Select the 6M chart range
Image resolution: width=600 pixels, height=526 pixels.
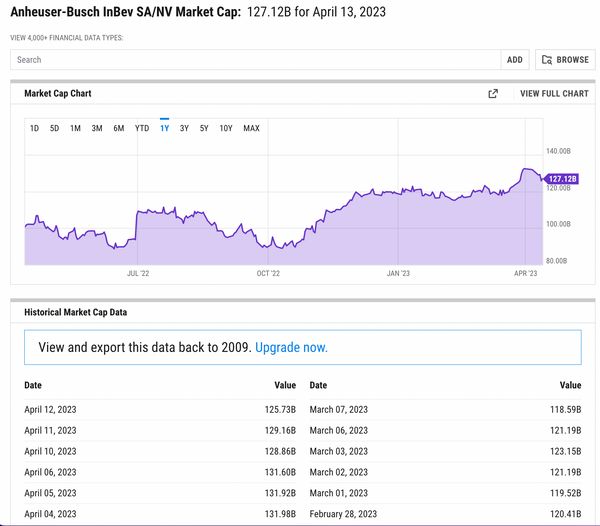tap(119, 128)
